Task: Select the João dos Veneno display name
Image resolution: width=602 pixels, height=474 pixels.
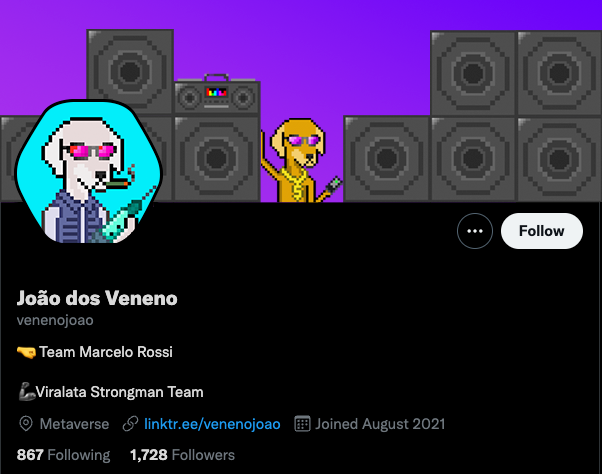Action: tap(97, 298)
